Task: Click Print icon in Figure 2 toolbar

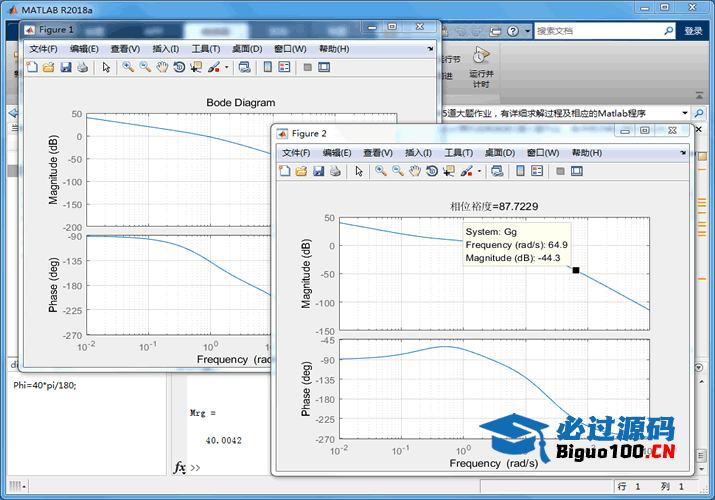Action: (x=335, y=171)
